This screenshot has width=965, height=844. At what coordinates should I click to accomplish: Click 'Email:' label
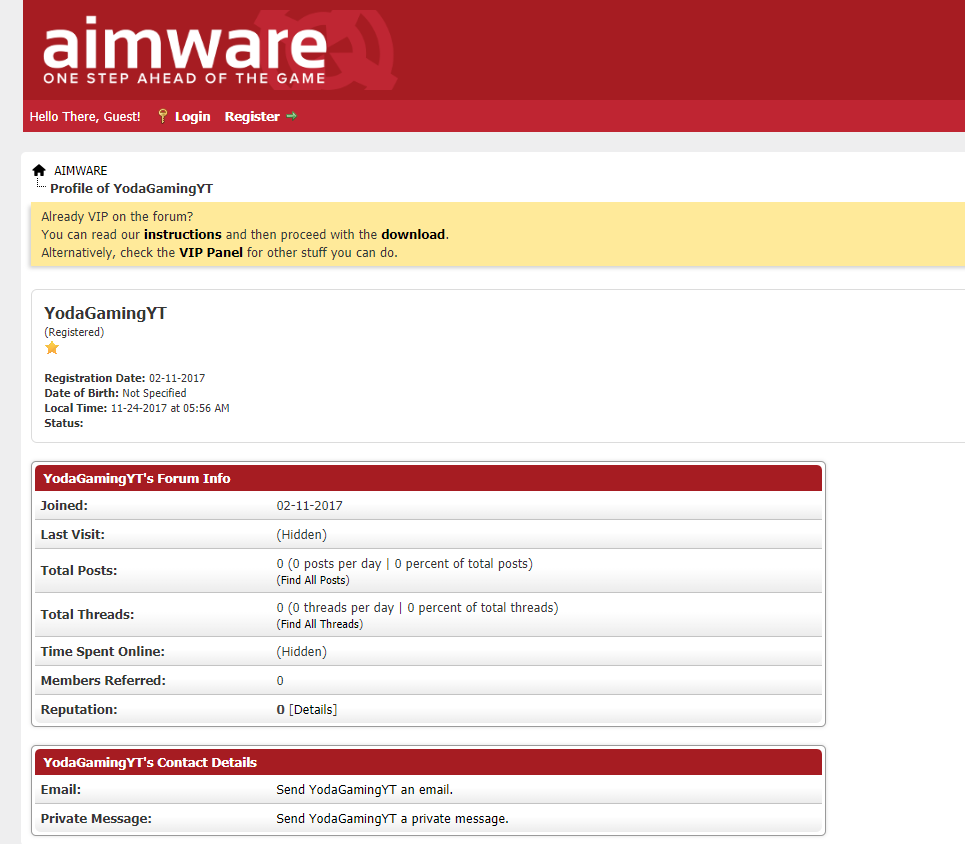coord(61,790)
